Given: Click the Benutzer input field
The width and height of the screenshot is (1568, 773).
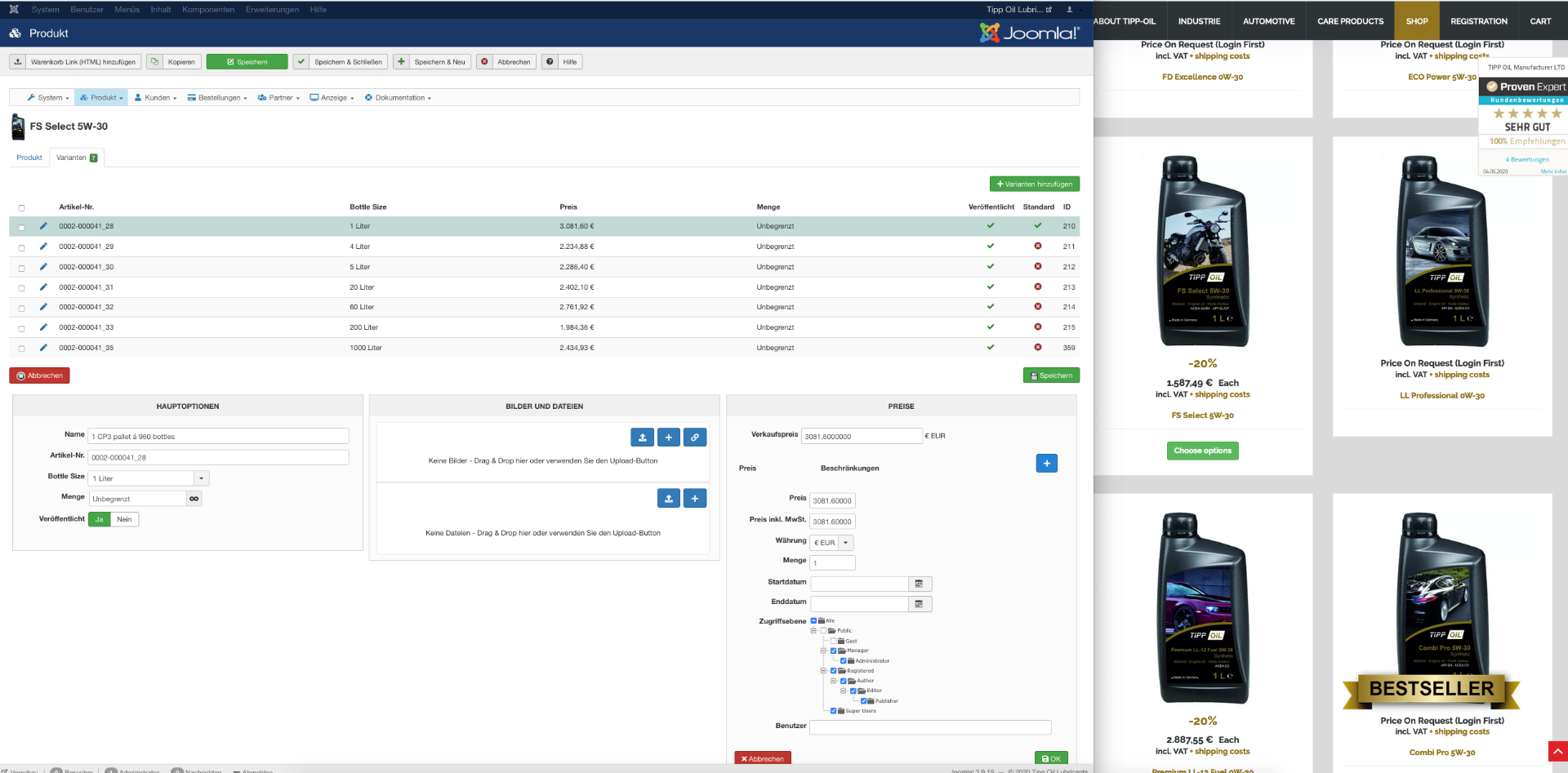Looking at the screenshot, I should [930, 727].
